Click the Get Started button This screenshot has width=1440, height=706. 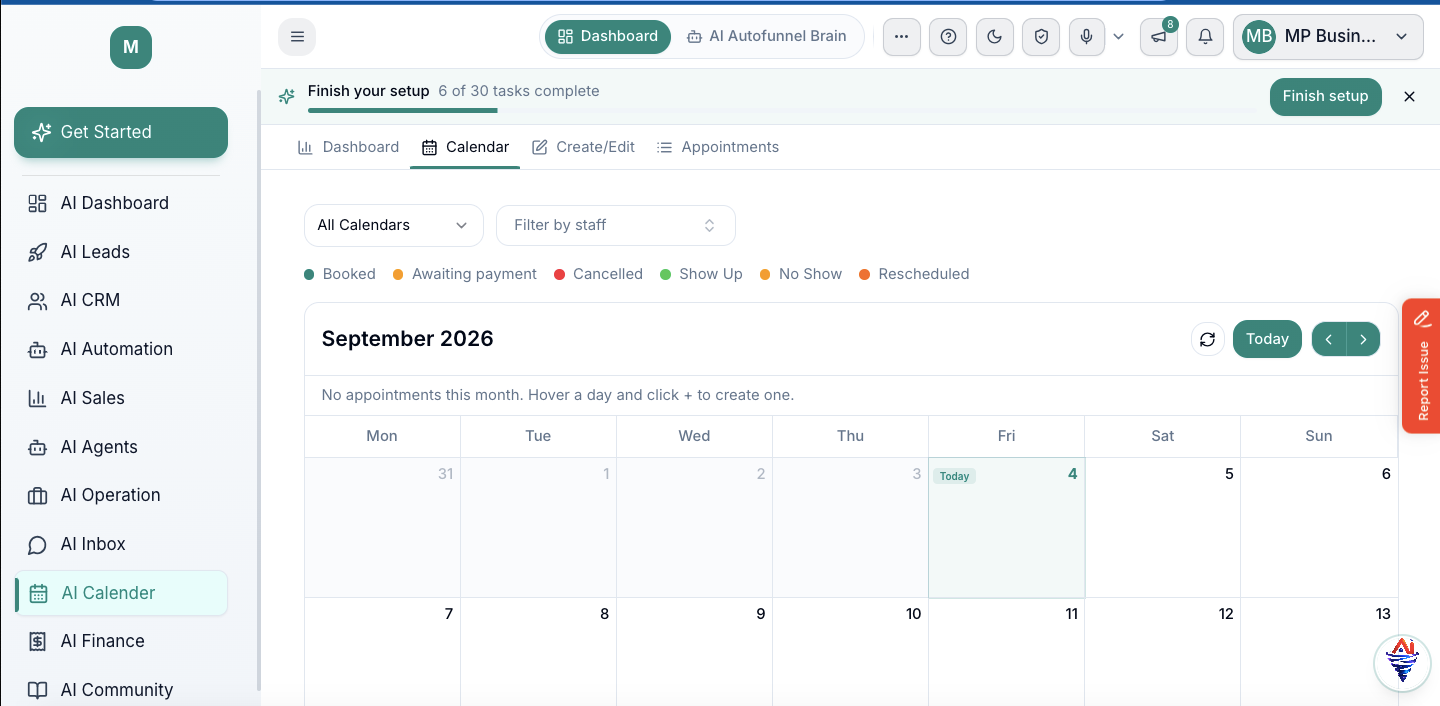[121, 132]
